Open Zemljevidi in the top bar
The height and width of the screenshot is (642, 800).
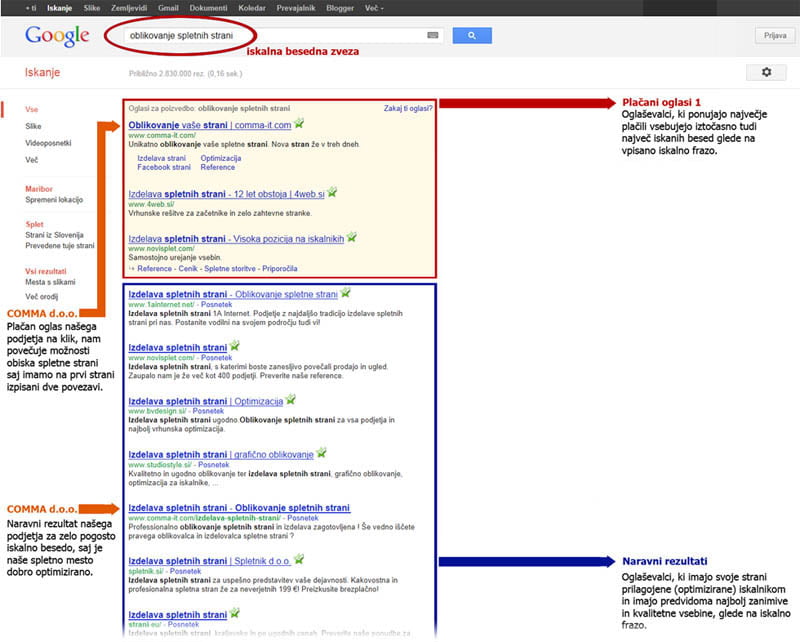click(x=129, y=8)
